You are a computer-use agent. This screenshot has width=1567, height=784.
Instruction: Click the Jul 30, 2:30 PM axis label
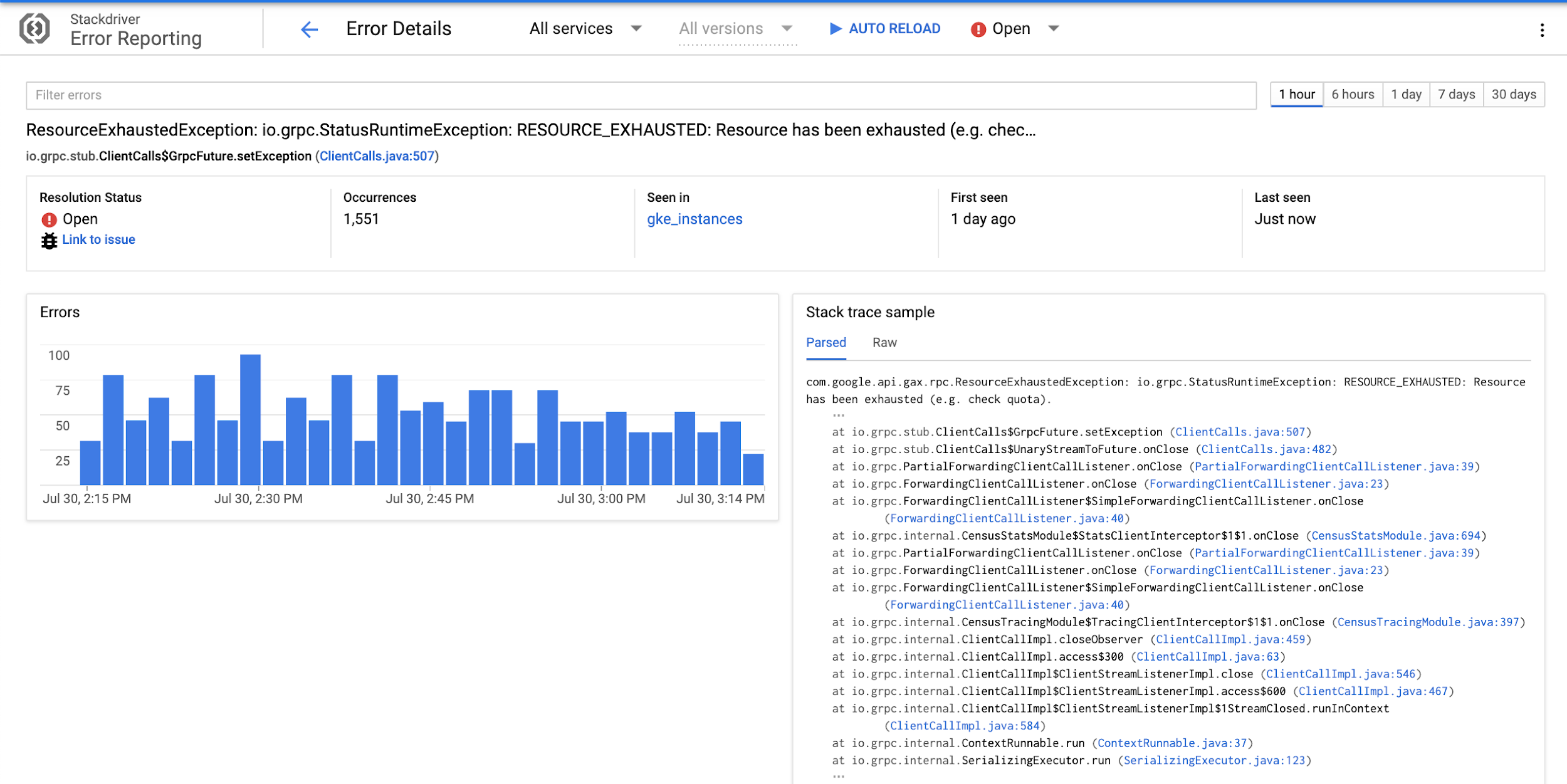pos(258,499)
